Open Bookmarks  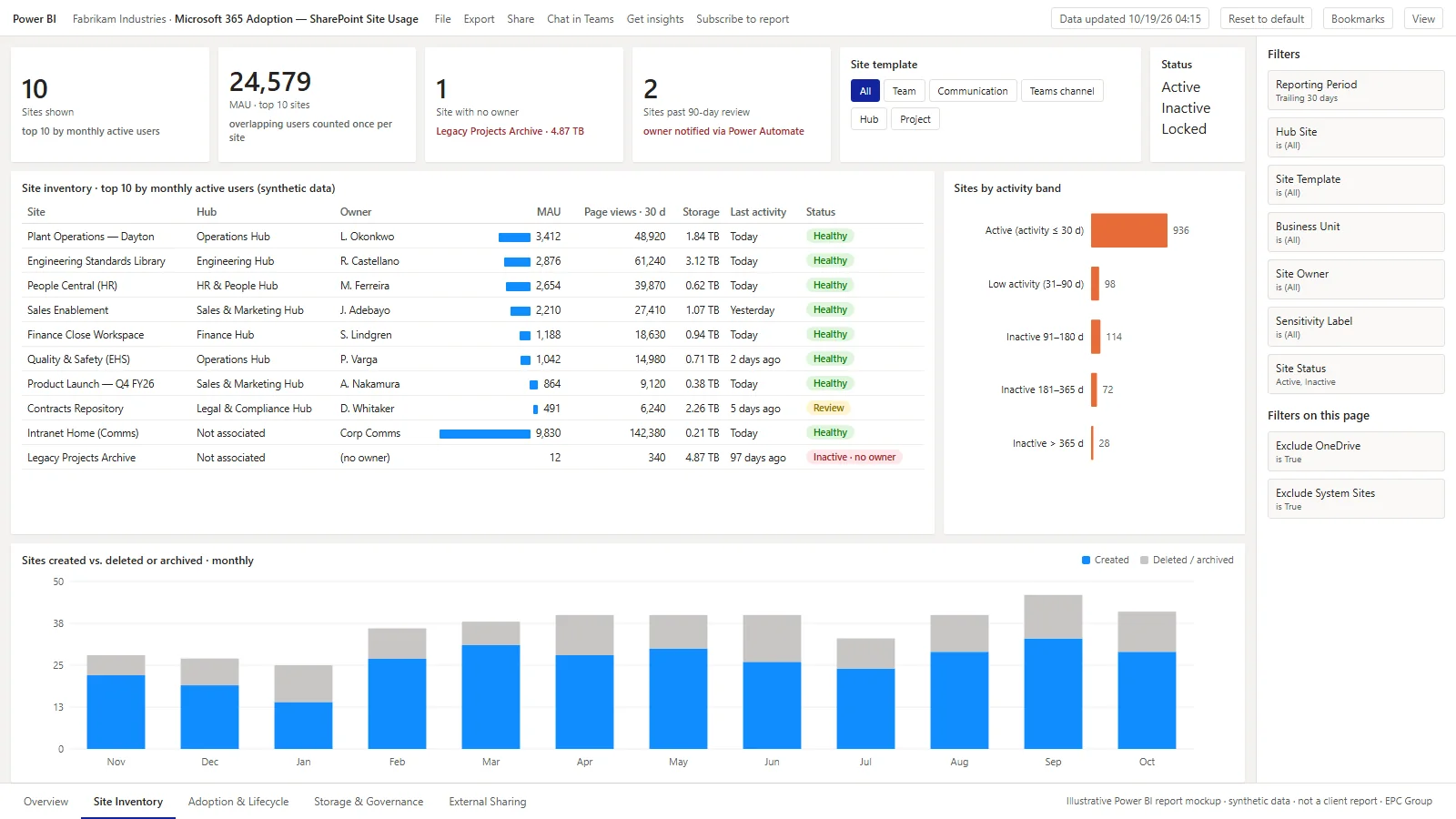1358,19
